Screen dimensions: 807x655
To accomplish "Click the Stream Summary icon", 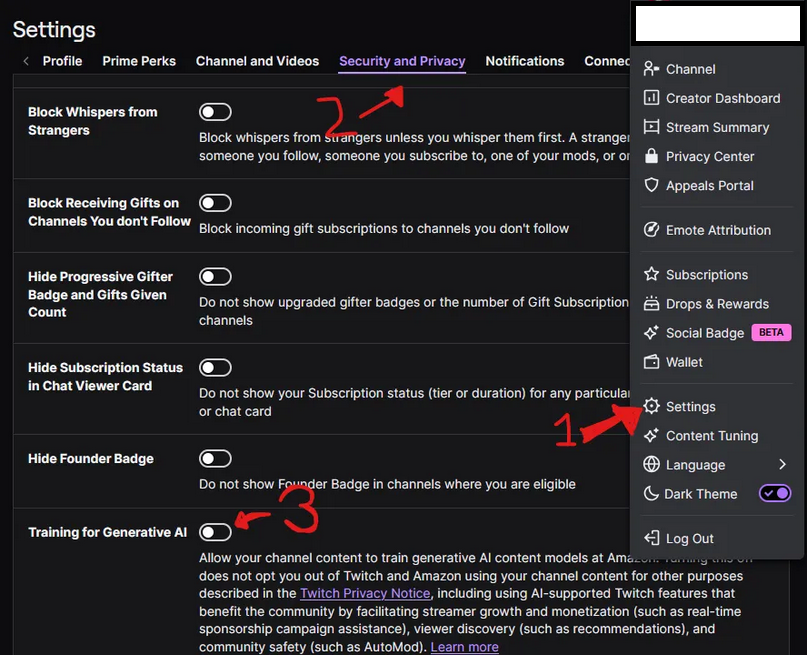I will 651,127.
